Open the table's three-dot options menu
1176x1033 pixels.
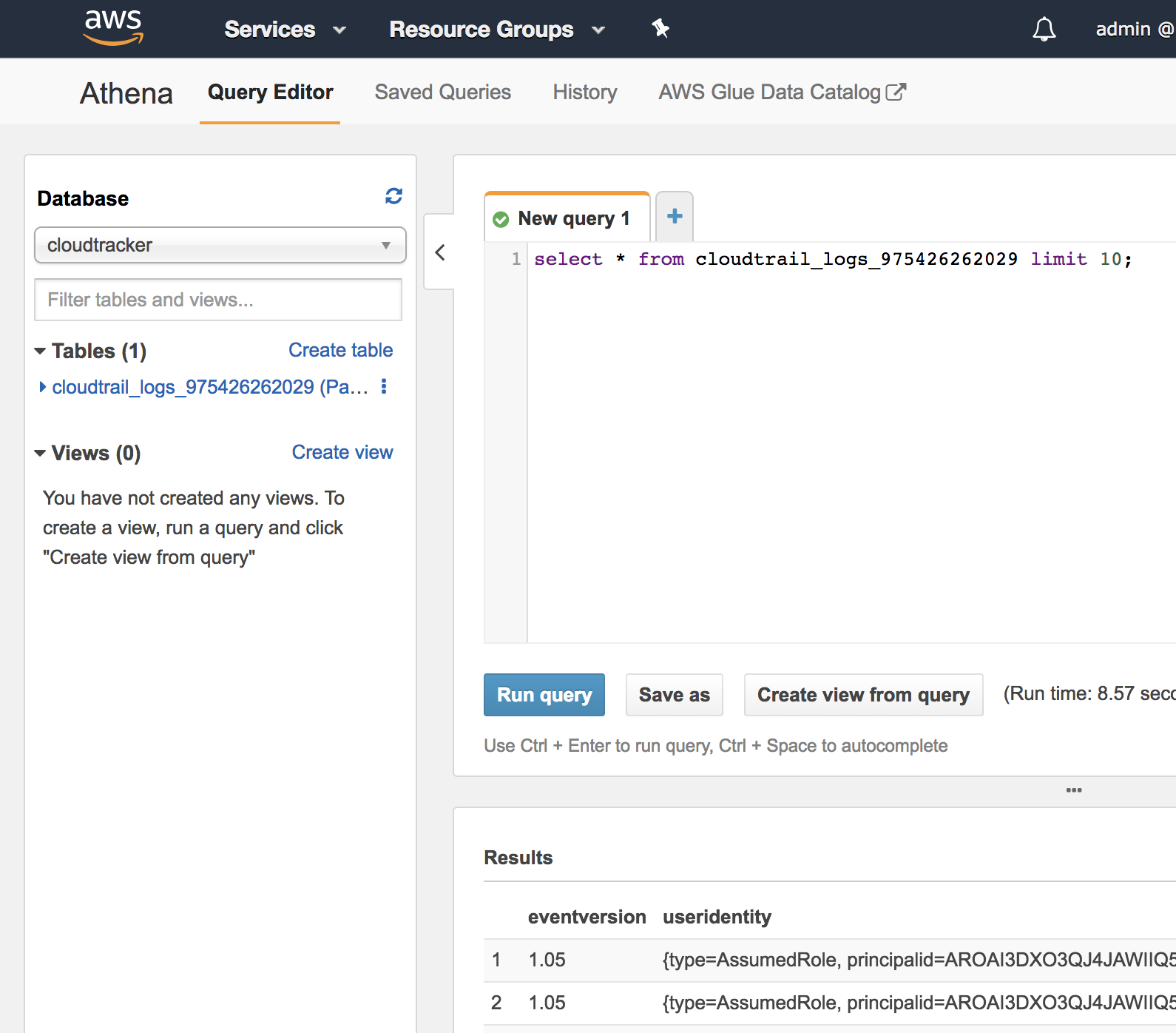click(383, 386)
